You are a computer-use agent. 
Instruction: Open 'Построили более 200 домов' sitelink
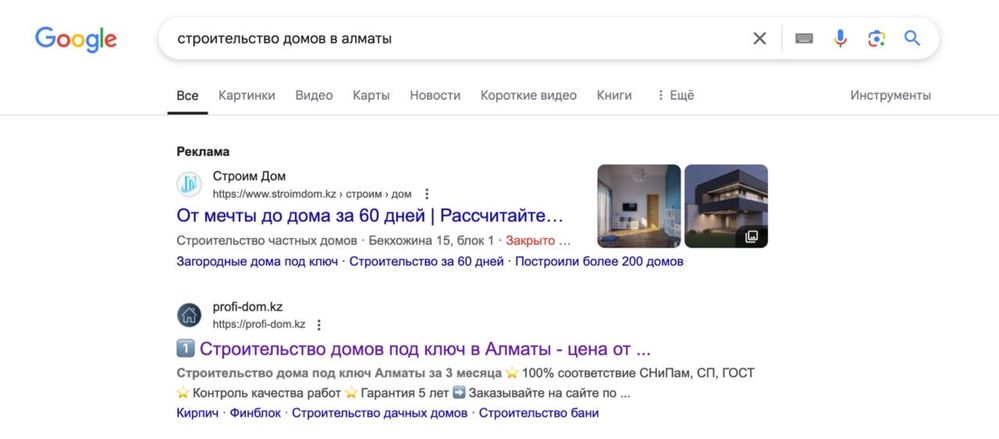point(599,261)
